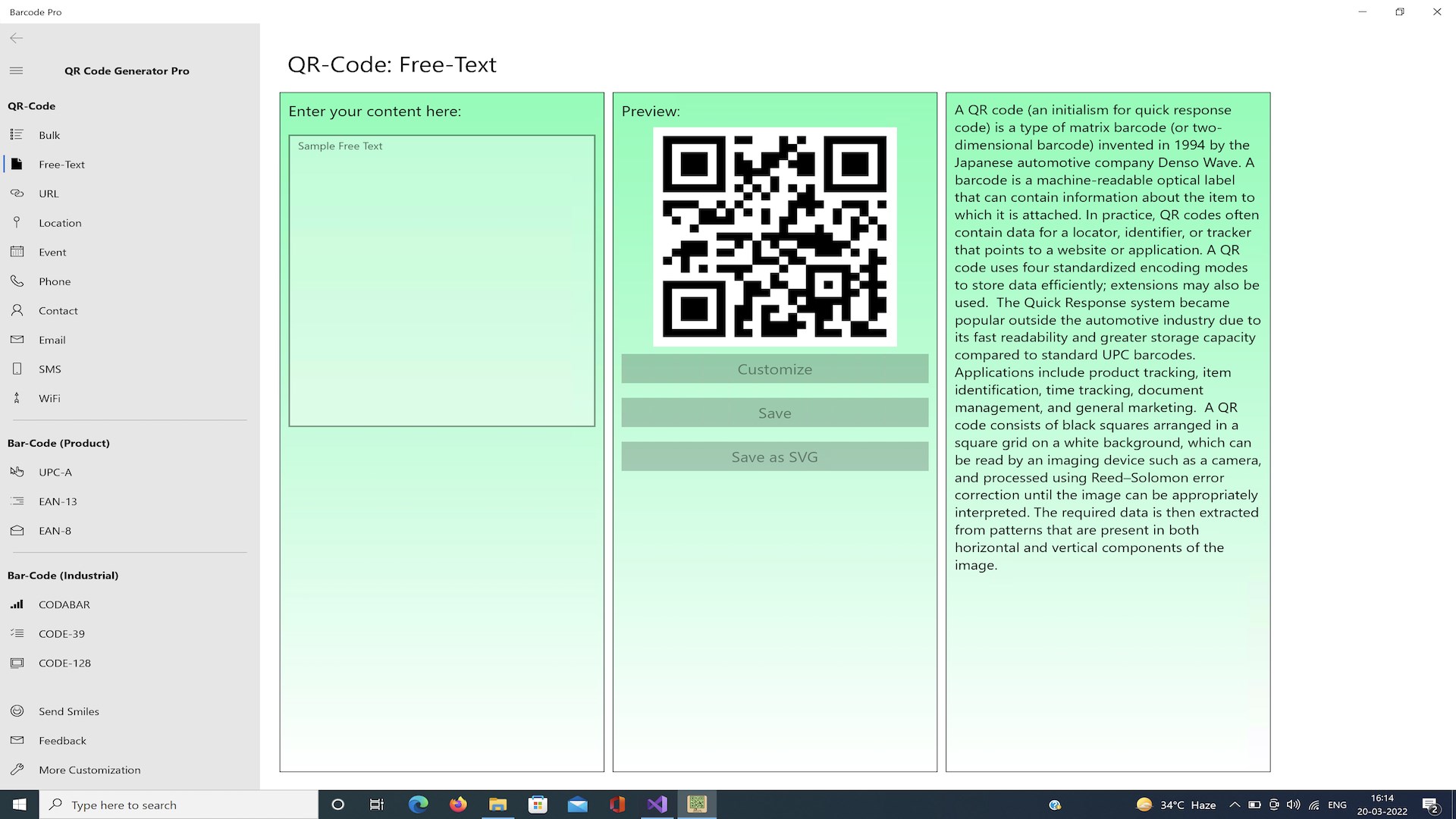Open the Email QR code generator
The height and width of the screenshot is (819, 1456).
(x=52, y=340)
